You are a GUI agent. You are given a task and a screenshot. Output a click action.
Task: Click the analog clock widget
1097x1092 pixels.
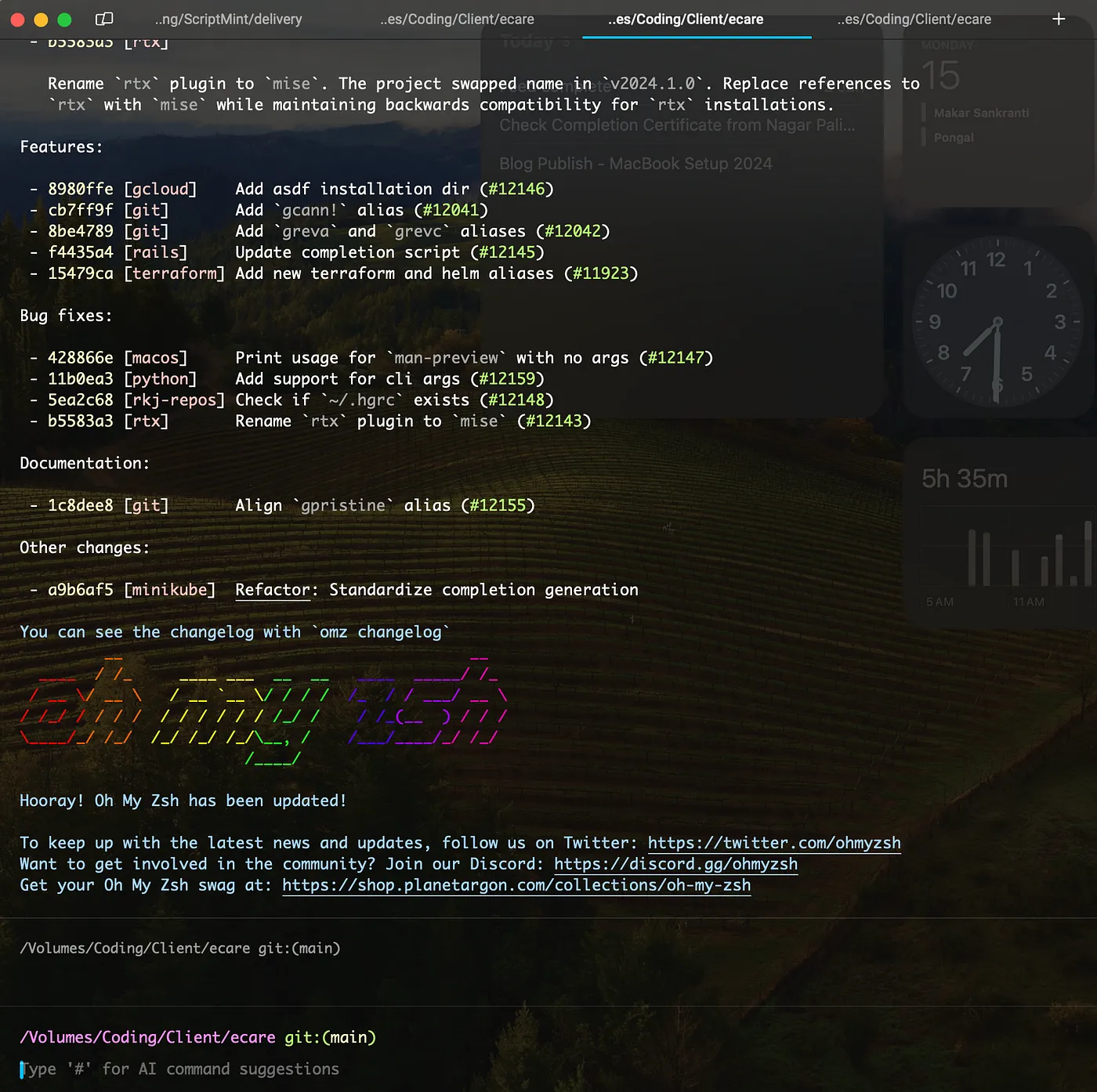click(x=997, y=321)
